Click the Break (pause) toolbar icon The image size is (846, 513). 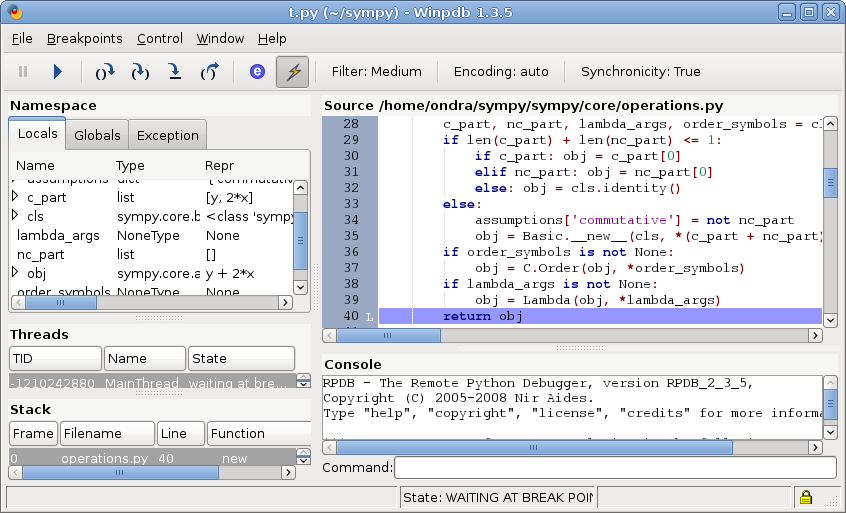(x=23, y=72)
